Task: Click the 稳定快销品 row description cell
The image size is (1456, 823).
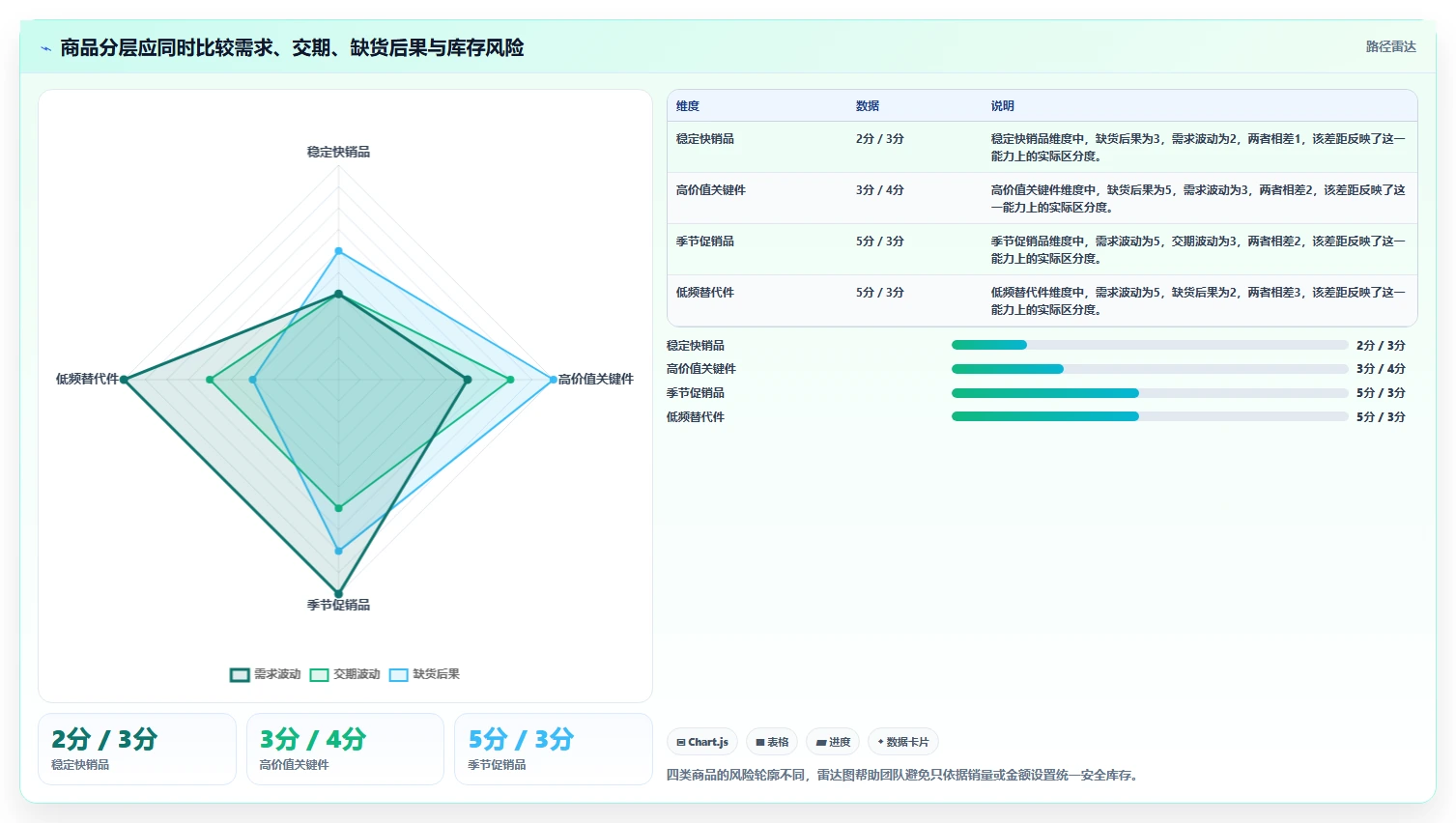Action: pos(1198,148)
